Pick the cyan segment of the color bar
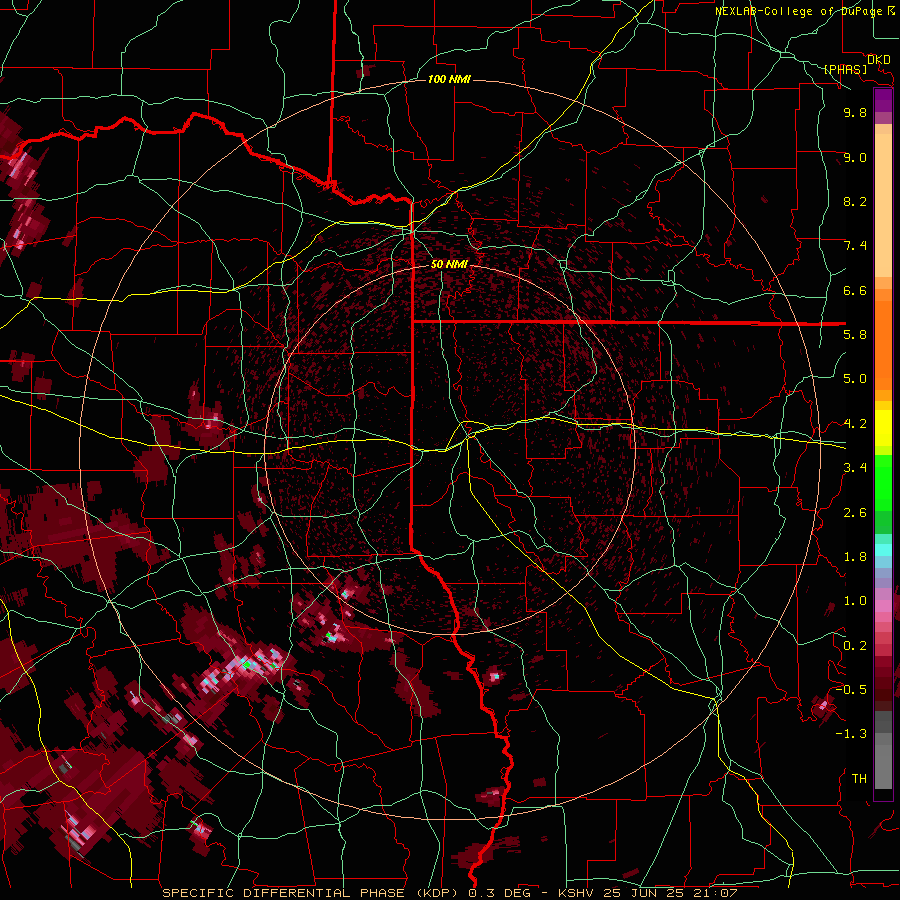The height and width of the screenshot is (900, 900). coord(883,550)
